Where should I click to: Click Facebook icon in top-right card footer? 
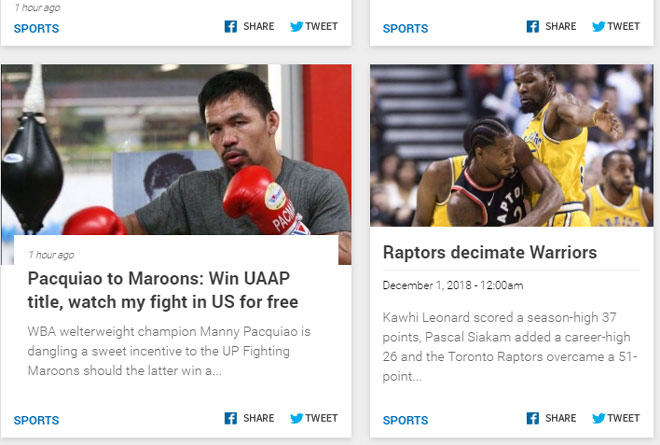(532, 26)
